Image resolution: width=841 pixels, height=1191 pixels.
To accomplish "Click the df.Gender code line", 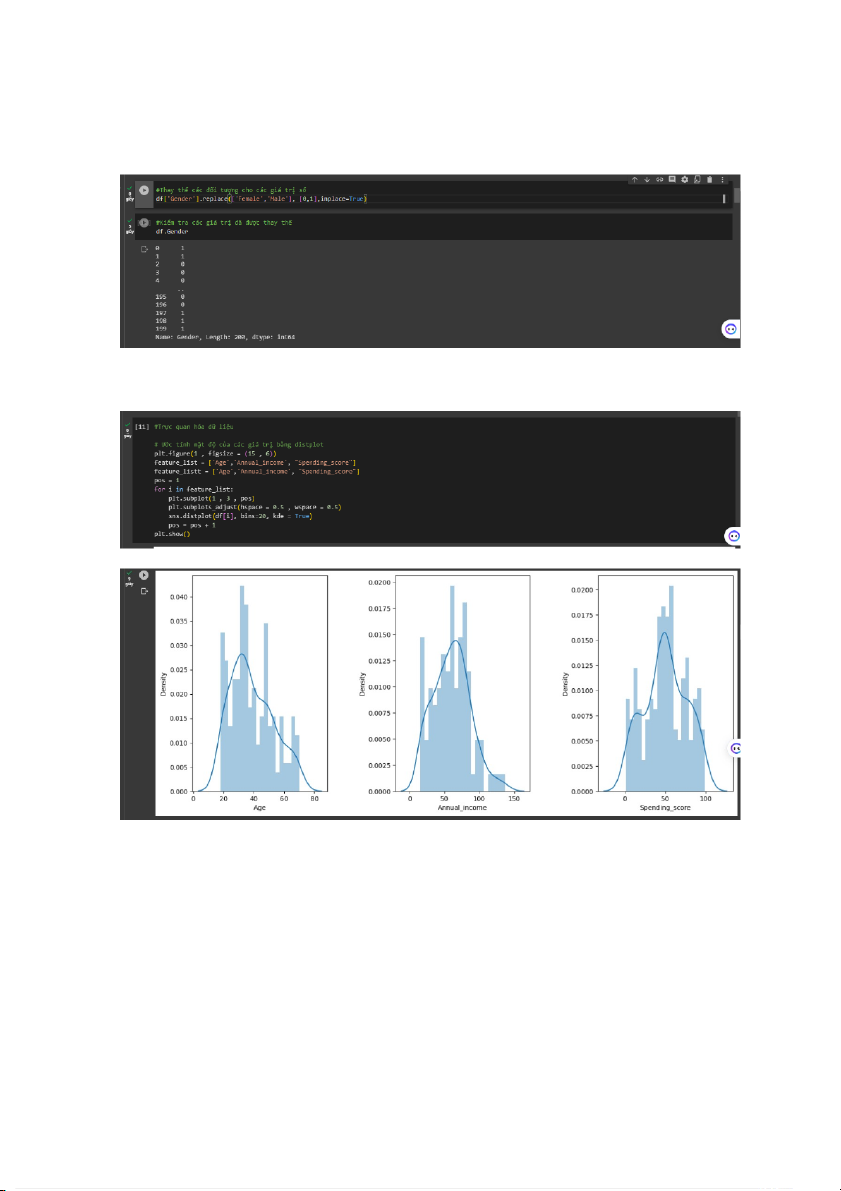I will coord(171,231).
